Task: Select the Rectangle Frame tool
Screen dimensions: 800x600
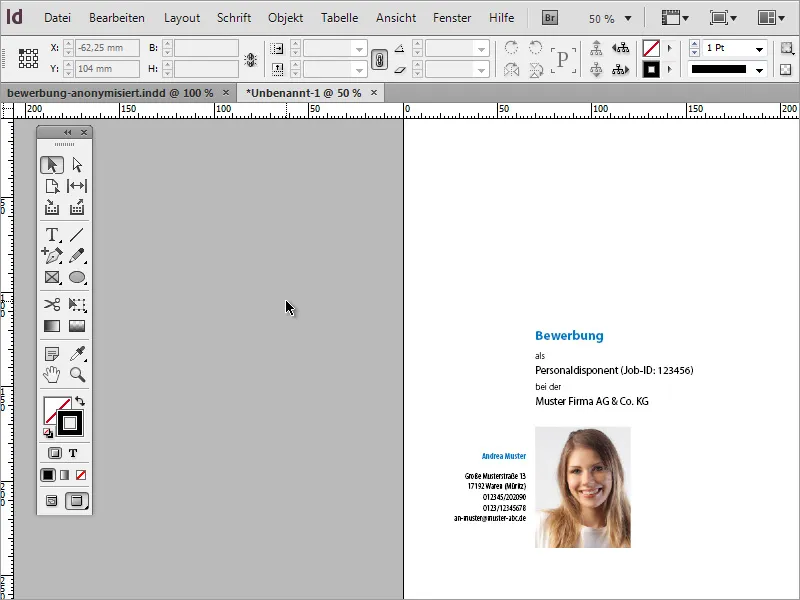Action: (x=52, y=277)
